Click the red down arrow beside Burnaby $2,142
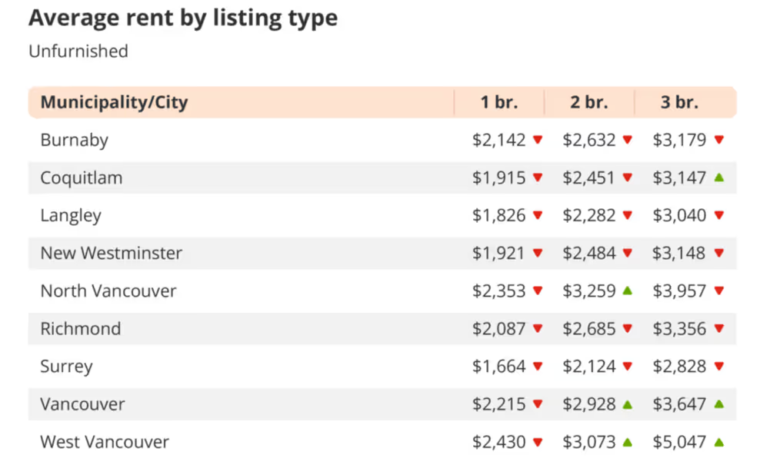Viewport: 760px width, 468px height. [x=537, y=140]
